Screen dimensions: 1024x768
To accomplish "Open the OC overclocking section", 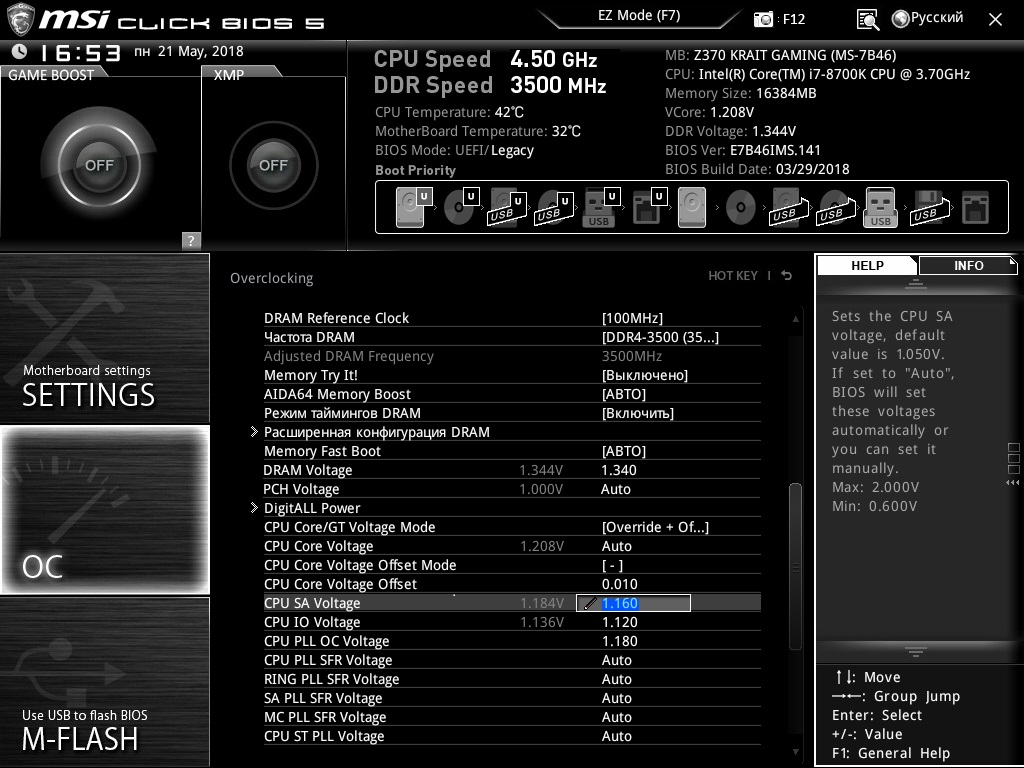I will pos(104,509).
